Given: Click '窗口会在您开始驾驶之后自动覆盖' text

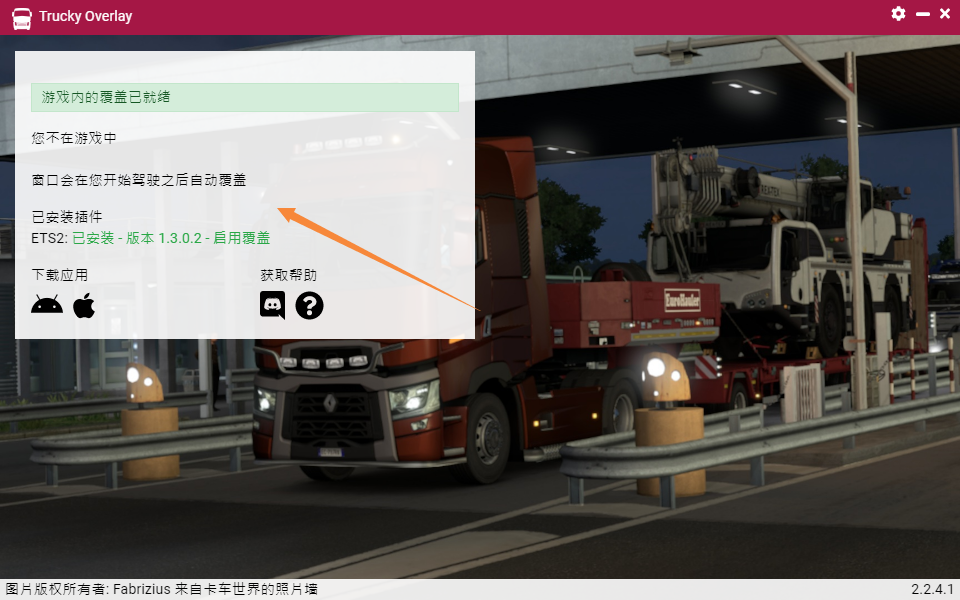Looking at the screenshot, I should pyautogui.click(x=139, y=180).
